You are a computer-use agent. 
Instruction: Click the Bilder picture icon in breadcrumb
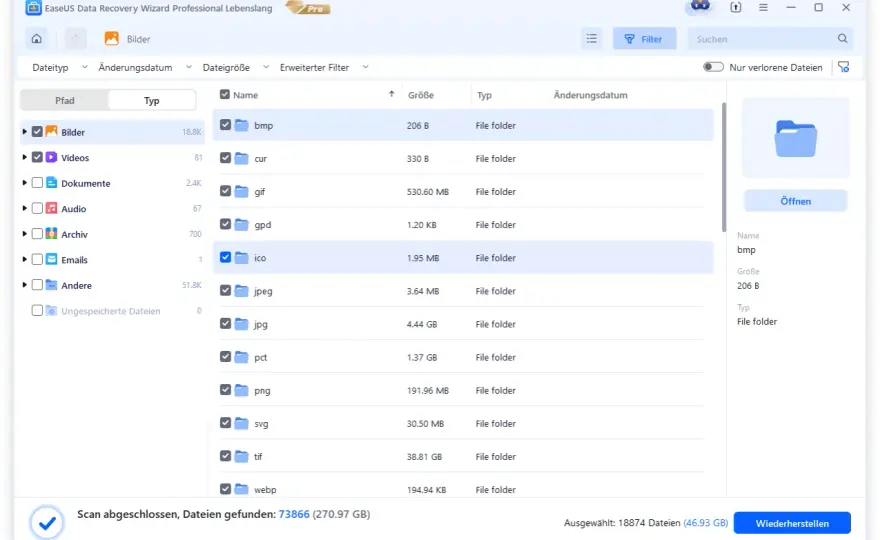click(112, 38)
